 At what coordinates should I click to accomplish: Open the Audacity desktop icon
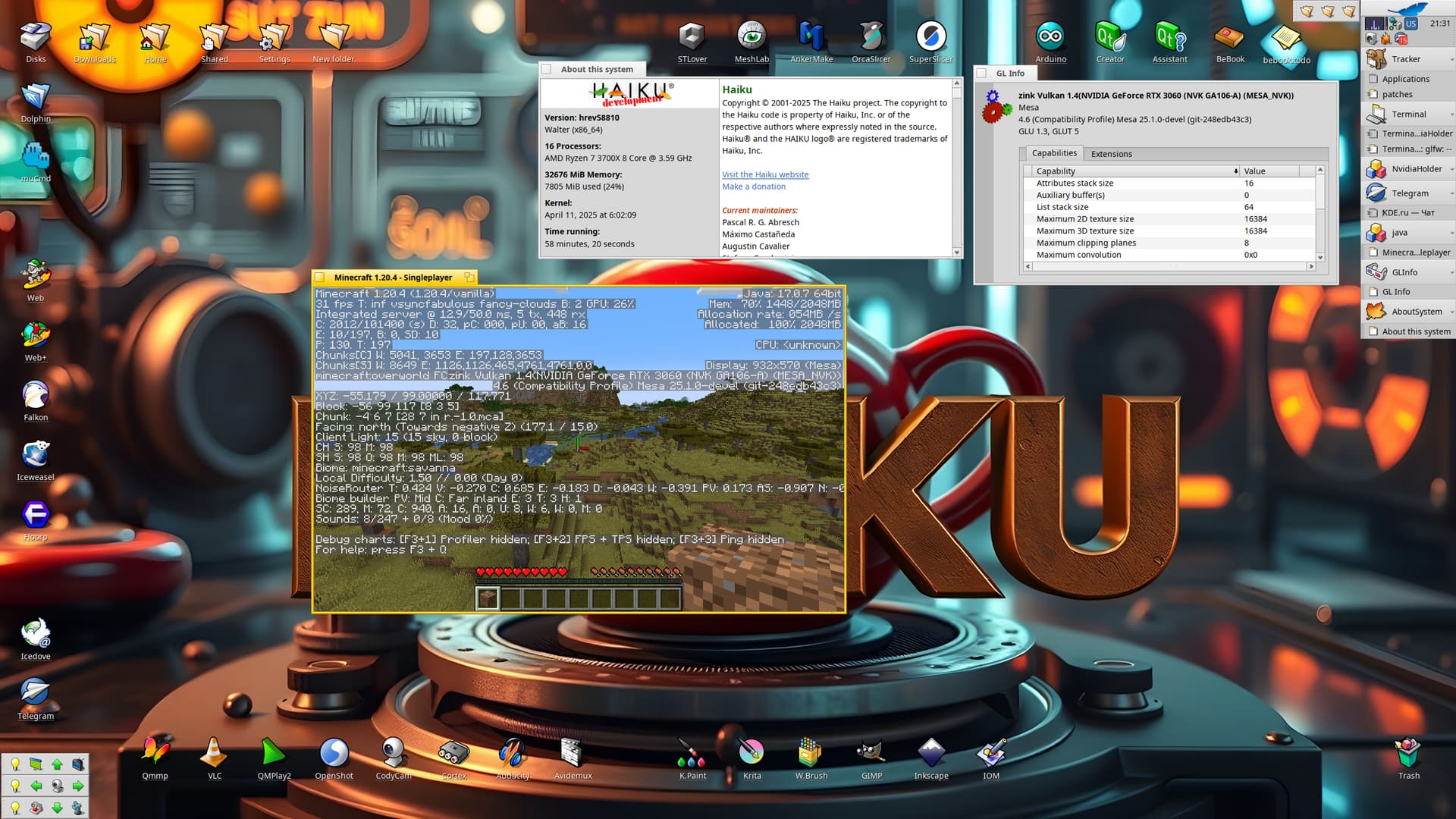coord(513,753)
